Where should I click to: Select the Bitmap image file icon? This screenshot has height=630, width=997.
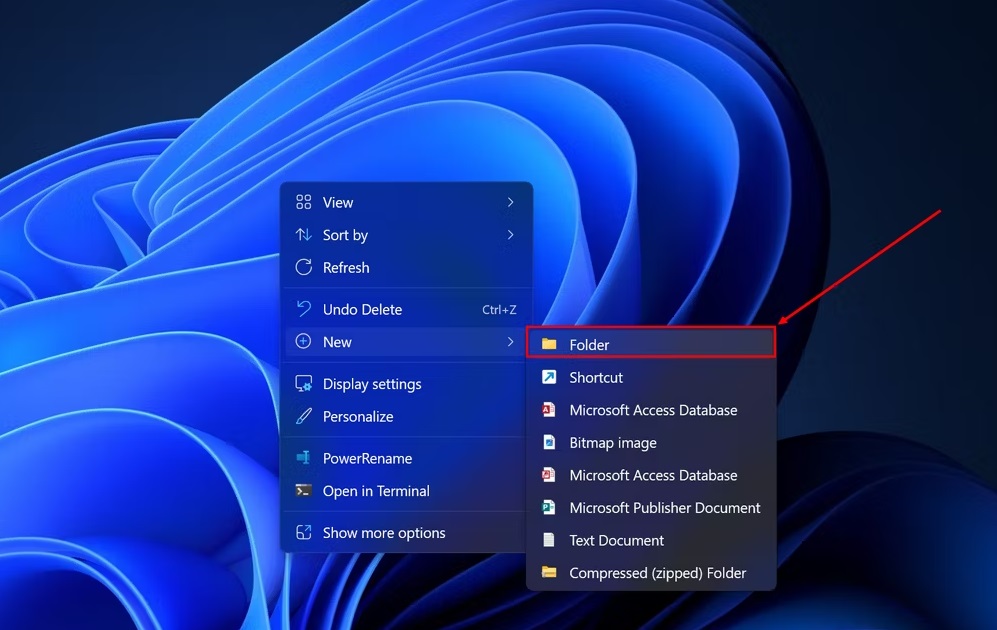tap(549, 442)
